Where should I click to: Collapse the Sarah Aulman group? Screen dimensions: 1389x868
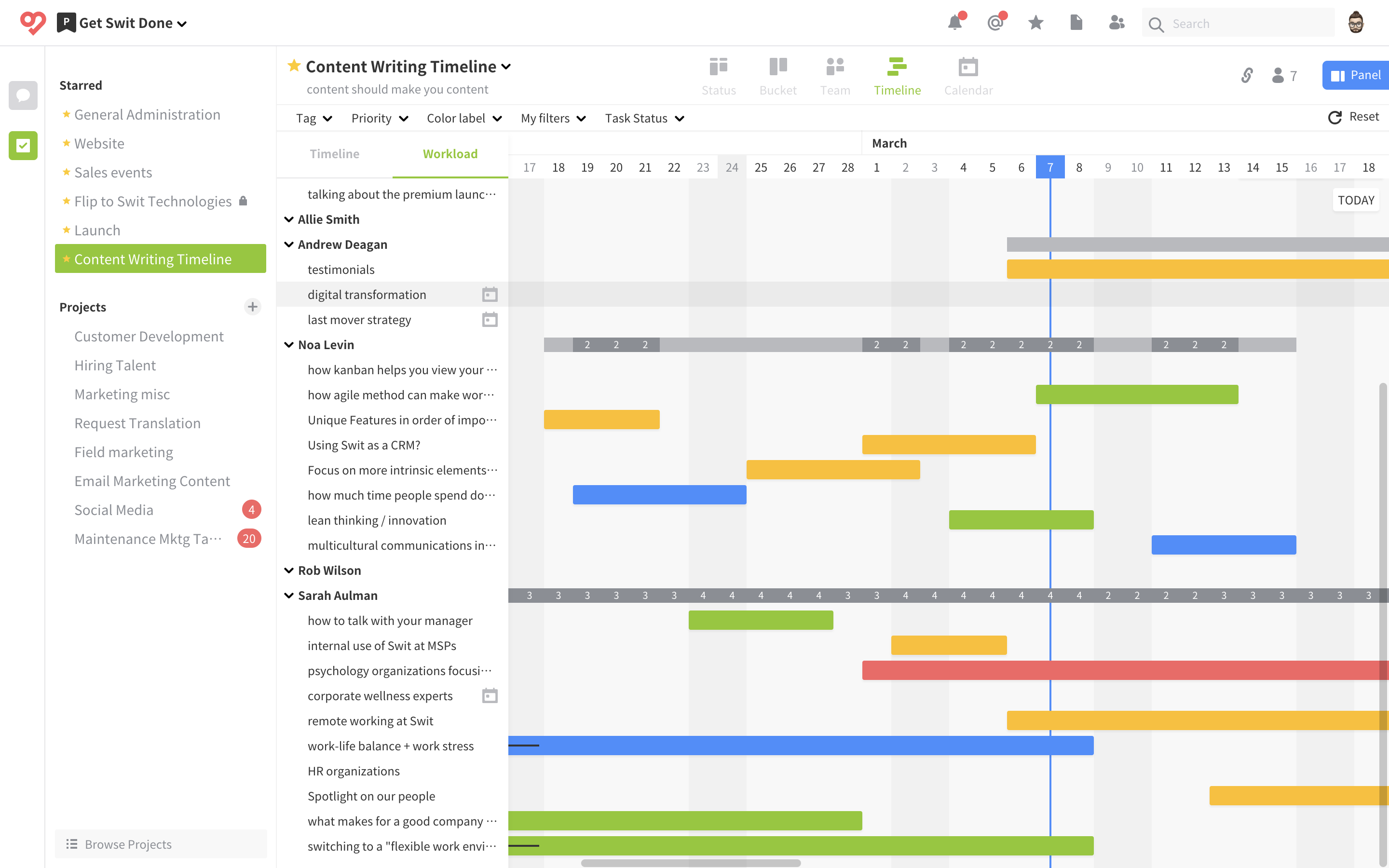point(289,596)
